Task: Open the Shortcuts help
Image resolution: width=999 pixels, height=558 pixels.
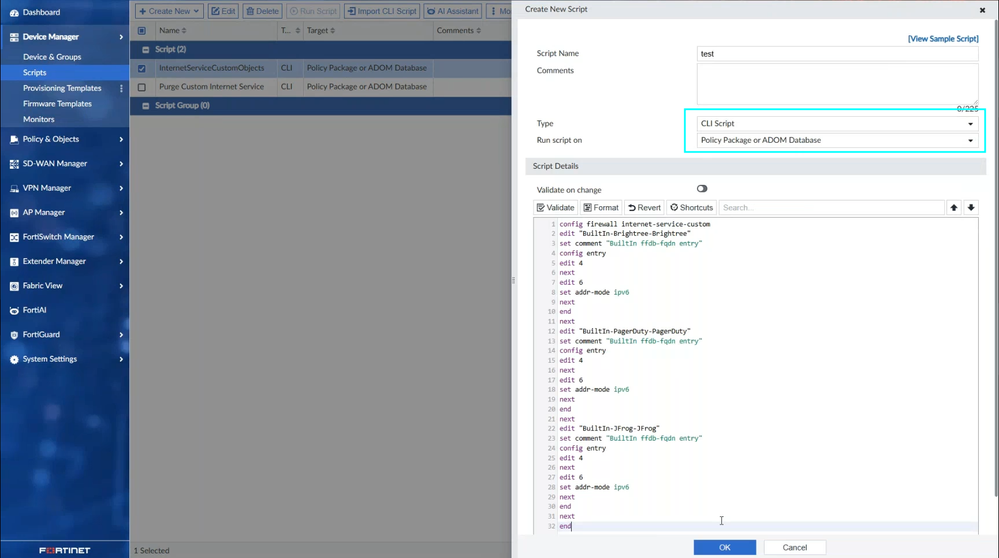Action: (691, 208)
